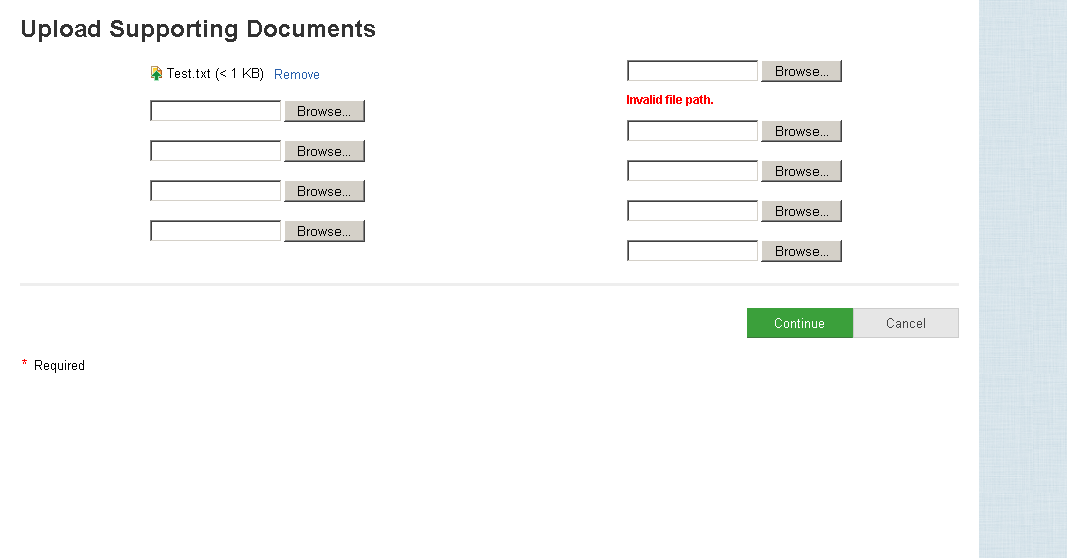This screenshot has width=1067, height=558.
Task: Click the Required legend text
Action: (59, 365)
